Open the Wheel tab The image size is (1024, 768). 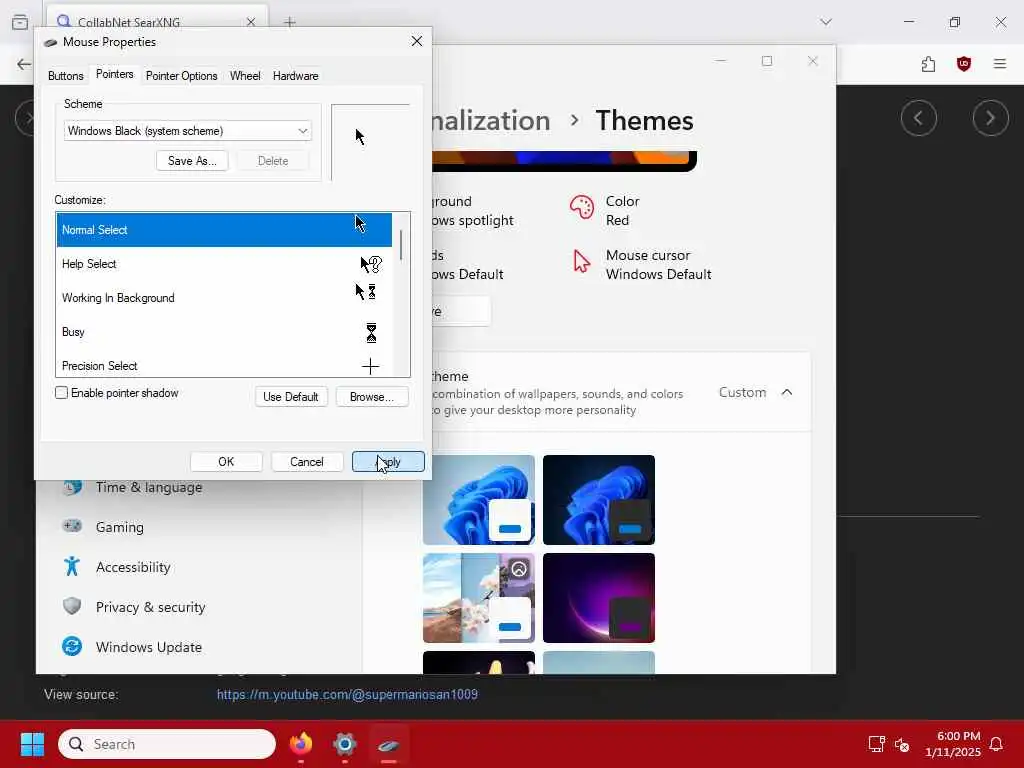(245, 76)
